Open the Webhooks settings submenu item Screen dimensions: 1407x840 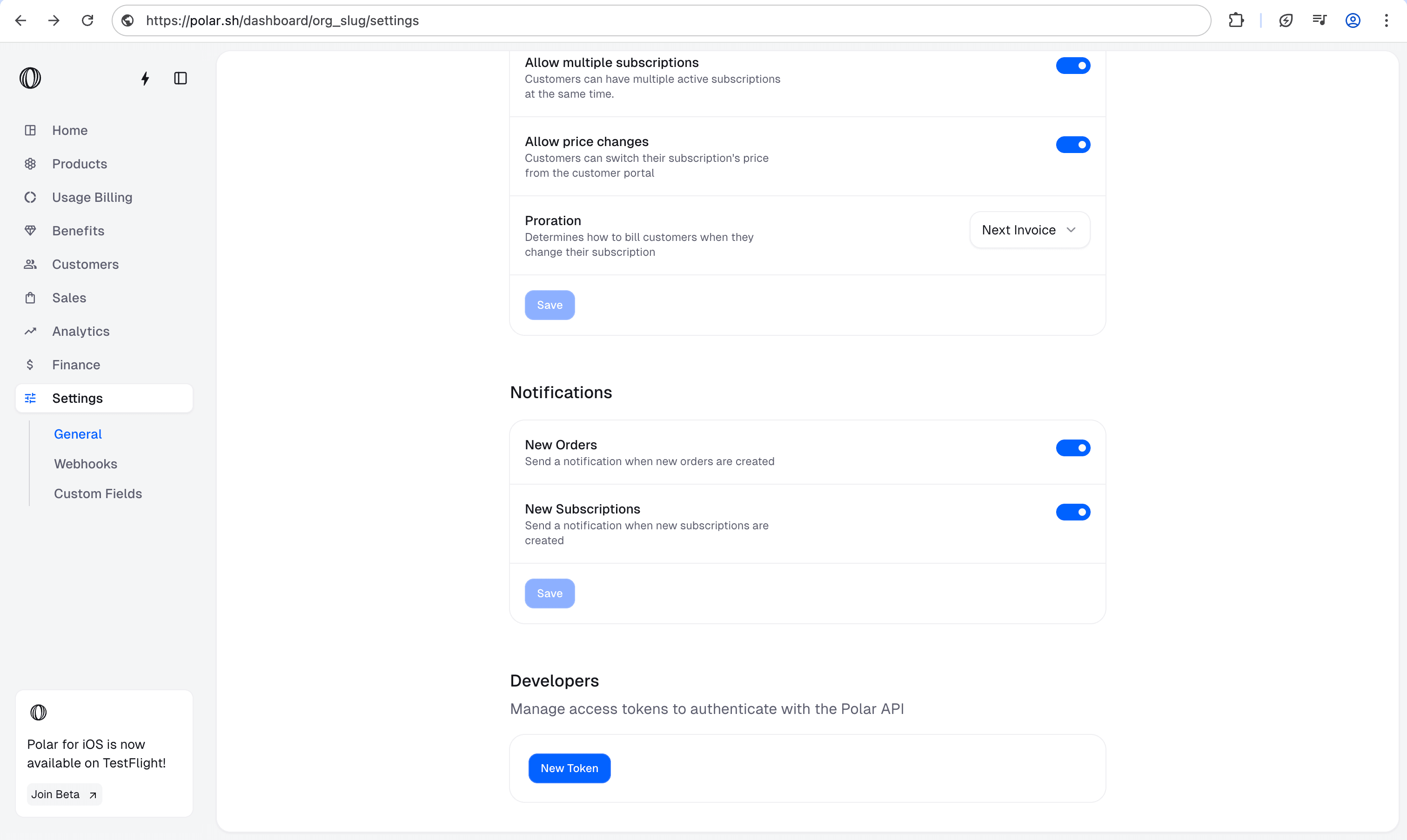pyautogui.click(x=86, y=464)
